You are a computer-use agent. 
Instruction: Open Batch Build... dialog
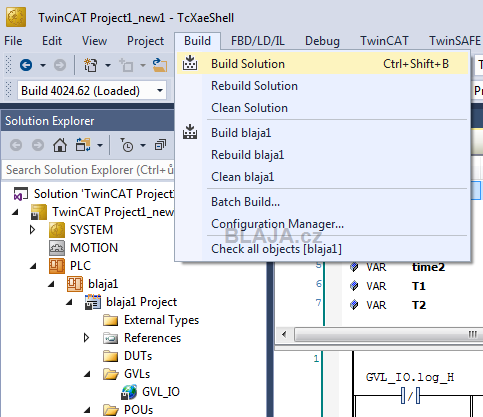[x=323, y=202]
